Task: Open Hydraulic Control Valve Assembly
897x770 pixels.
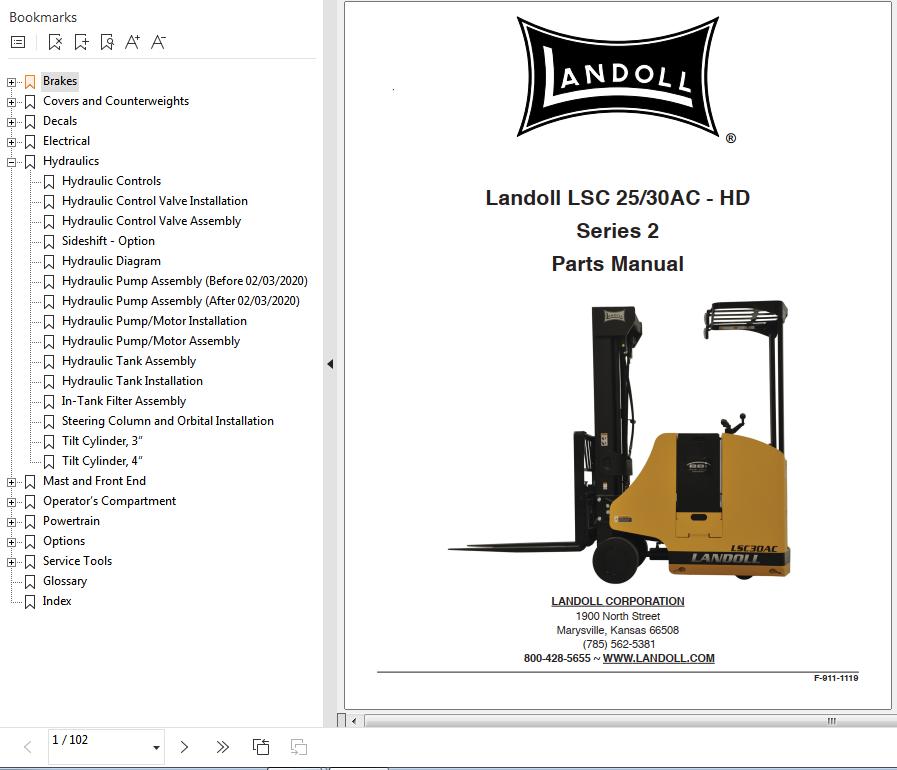Action: (x=152, y=221)
